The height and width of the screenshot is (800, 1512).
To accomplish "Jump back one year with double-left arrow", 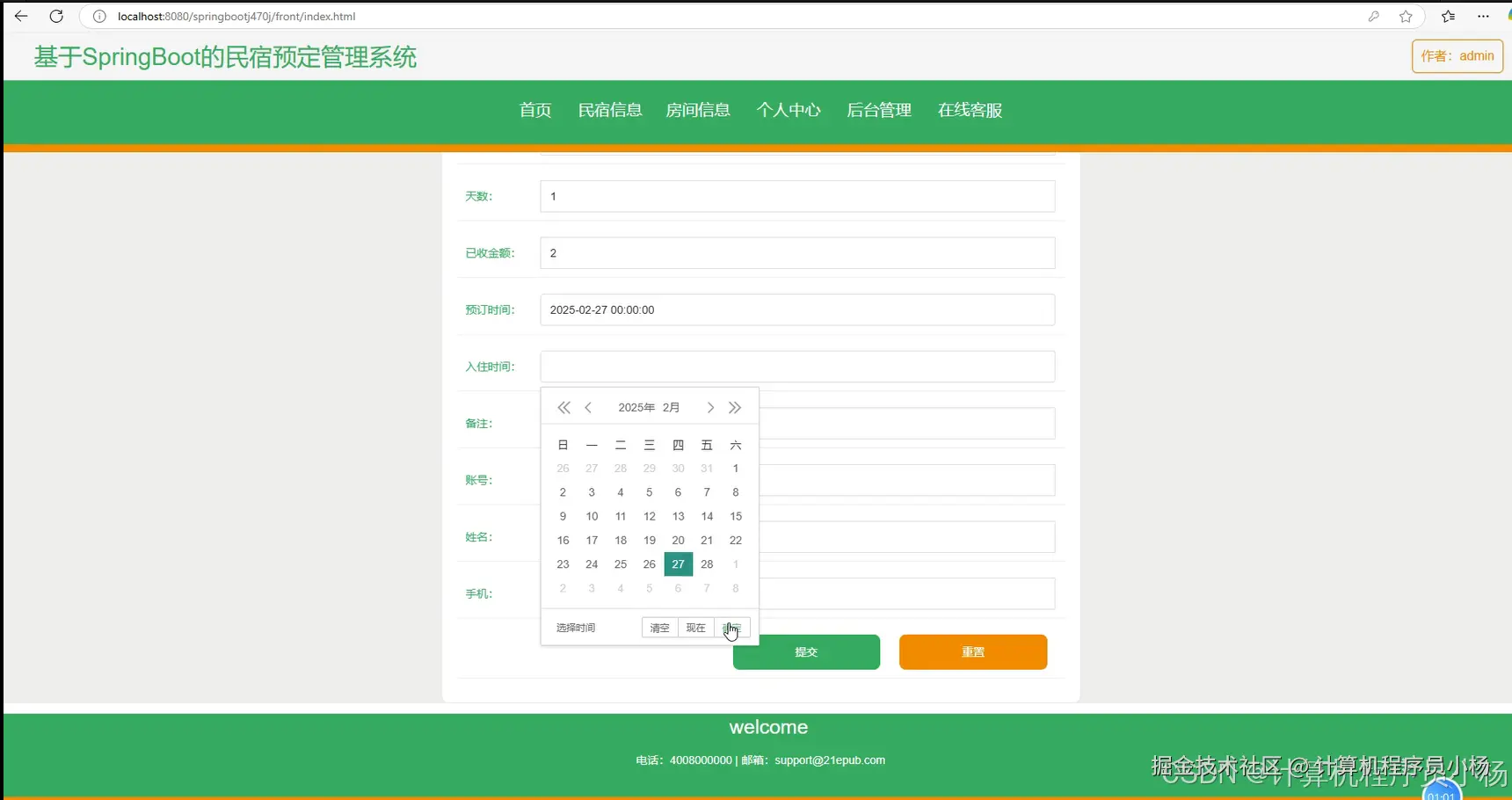I will [563, 407].
